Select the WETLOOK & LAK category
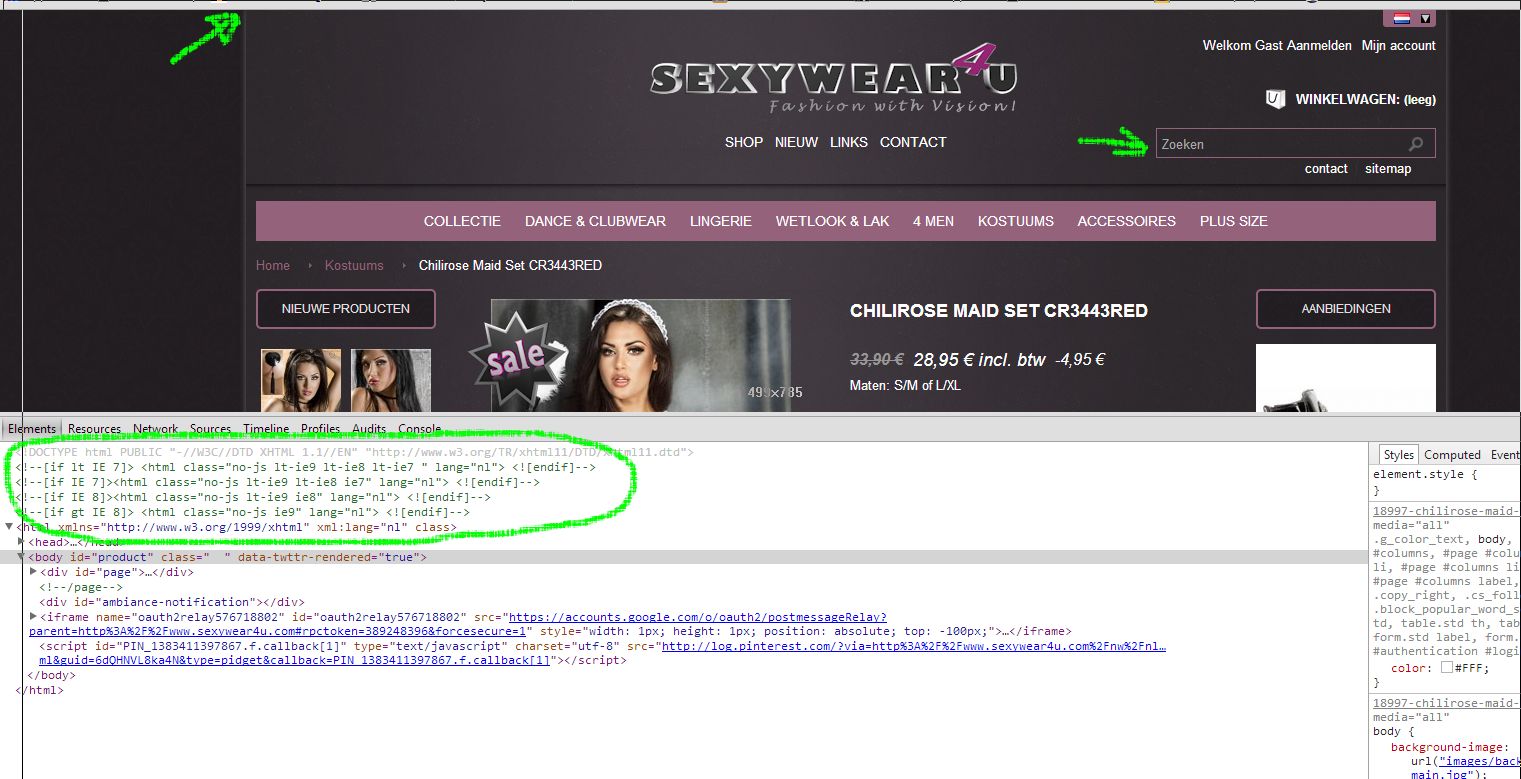The image size is (1521, 779). pyautogui.click(x=832, y=221)
